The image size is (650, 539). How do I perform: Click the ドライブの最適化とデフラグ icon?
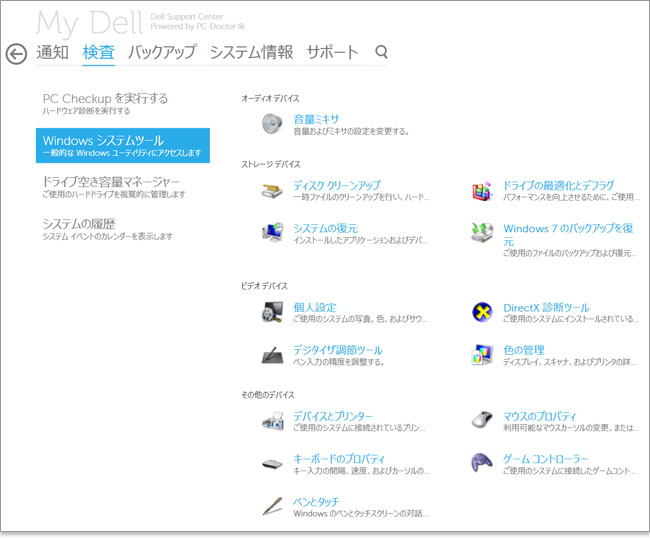pos(482,191)
